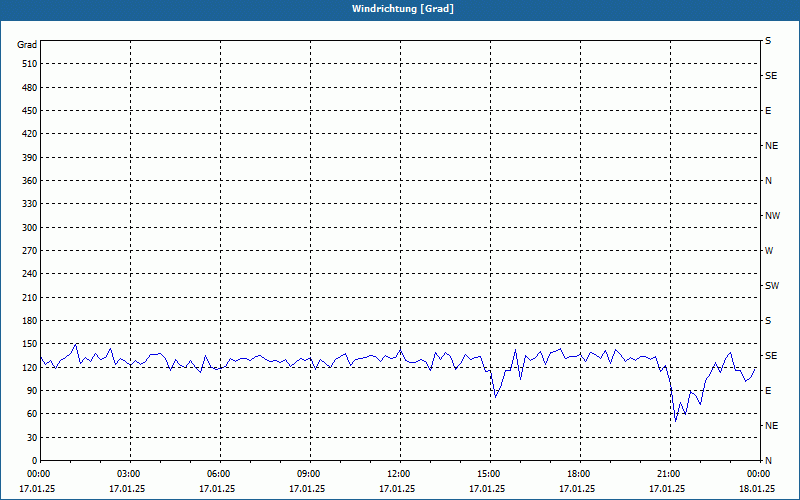Select the 450 y-axis tick label
Screen dimensions: 800x500
tap(30, 111)
